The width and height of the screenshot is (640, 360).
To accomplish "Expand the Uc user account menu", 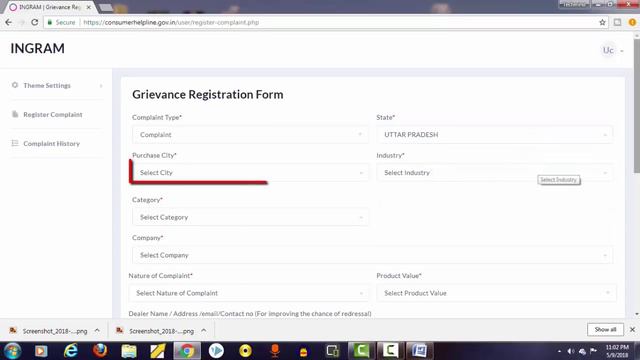I will (x=613, y=50).
